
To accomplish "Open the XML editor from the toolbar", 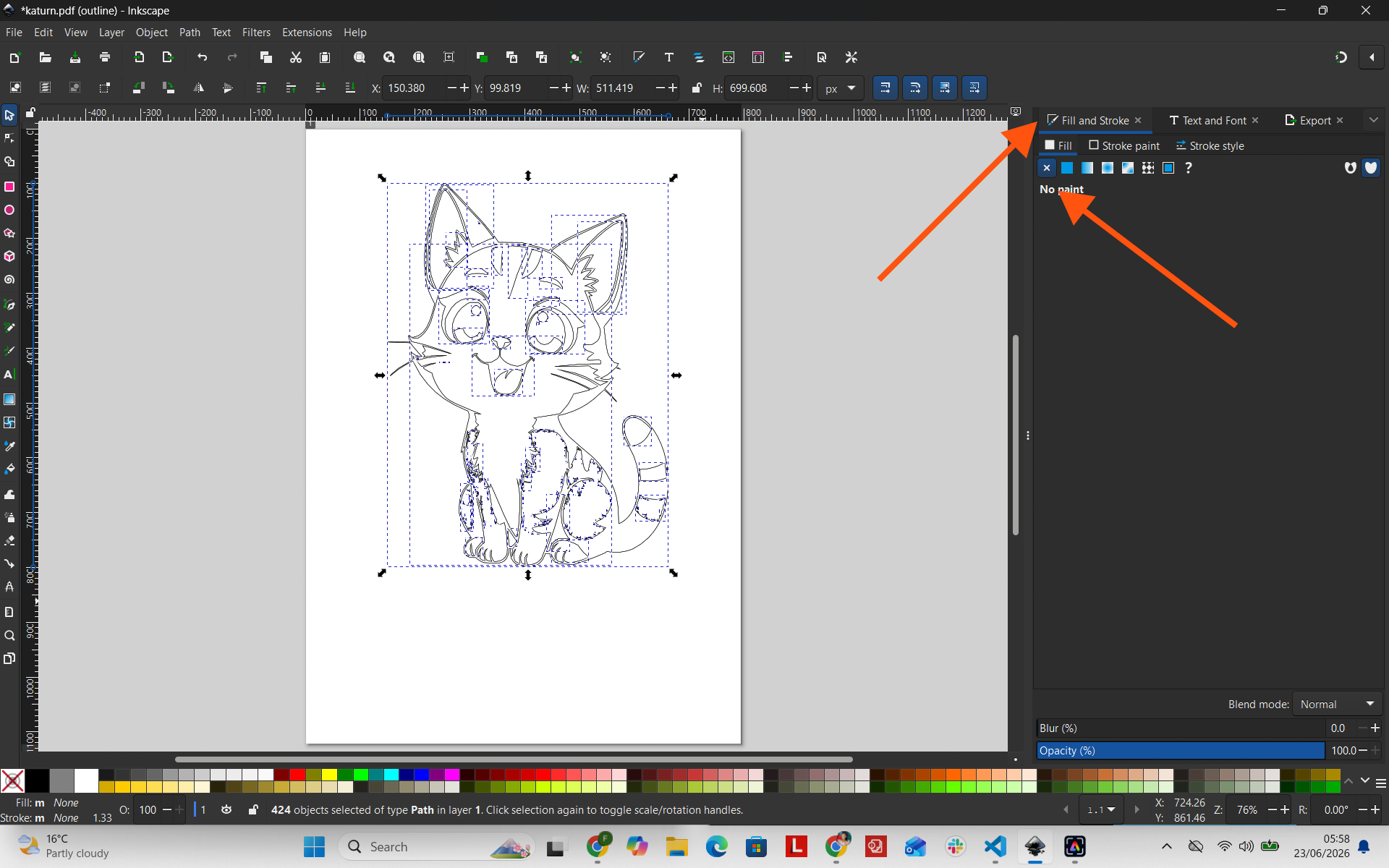I will pyautogui.click(x=729, y=57).
